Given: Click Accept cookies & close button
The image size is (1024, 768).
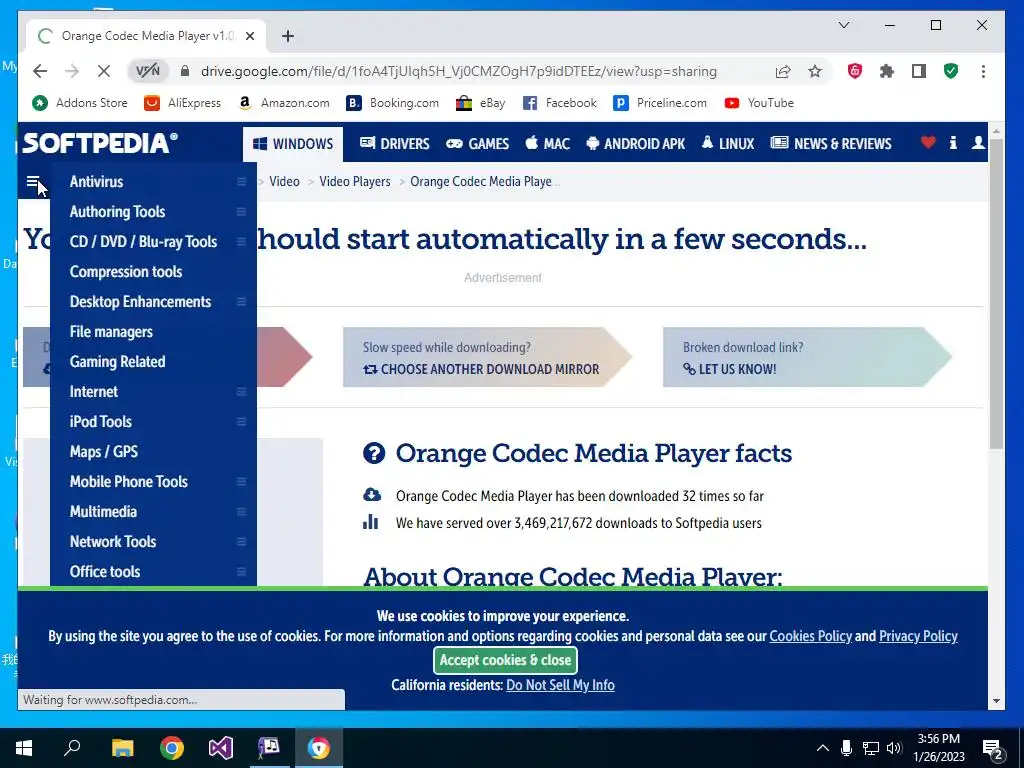Looking at the screenshot, I should [x=505, y=660].
